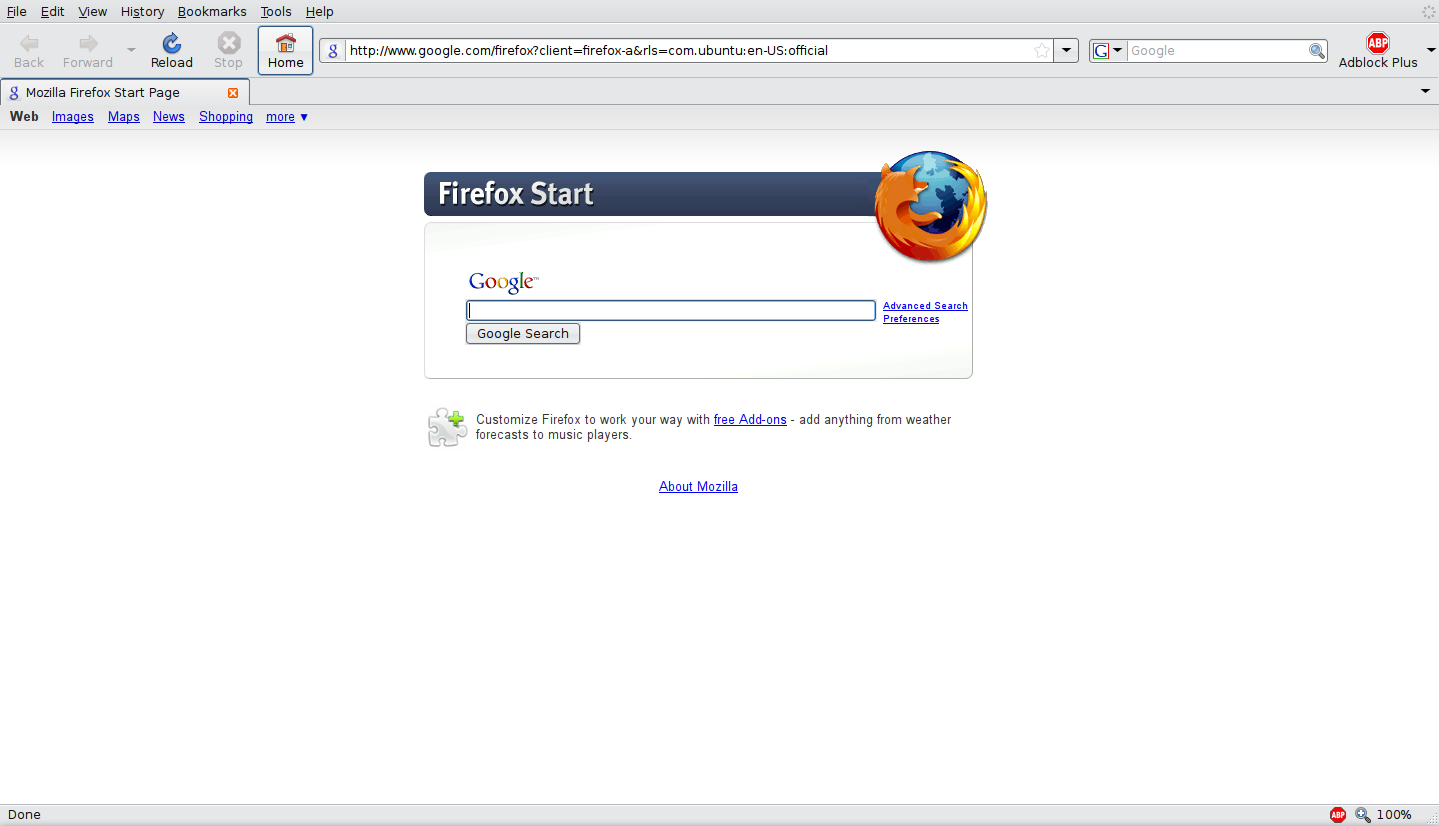Click the Google Search button
The width and height of the screenshot is (1439, 826).
pyautogui.click(x=523, y=334)
